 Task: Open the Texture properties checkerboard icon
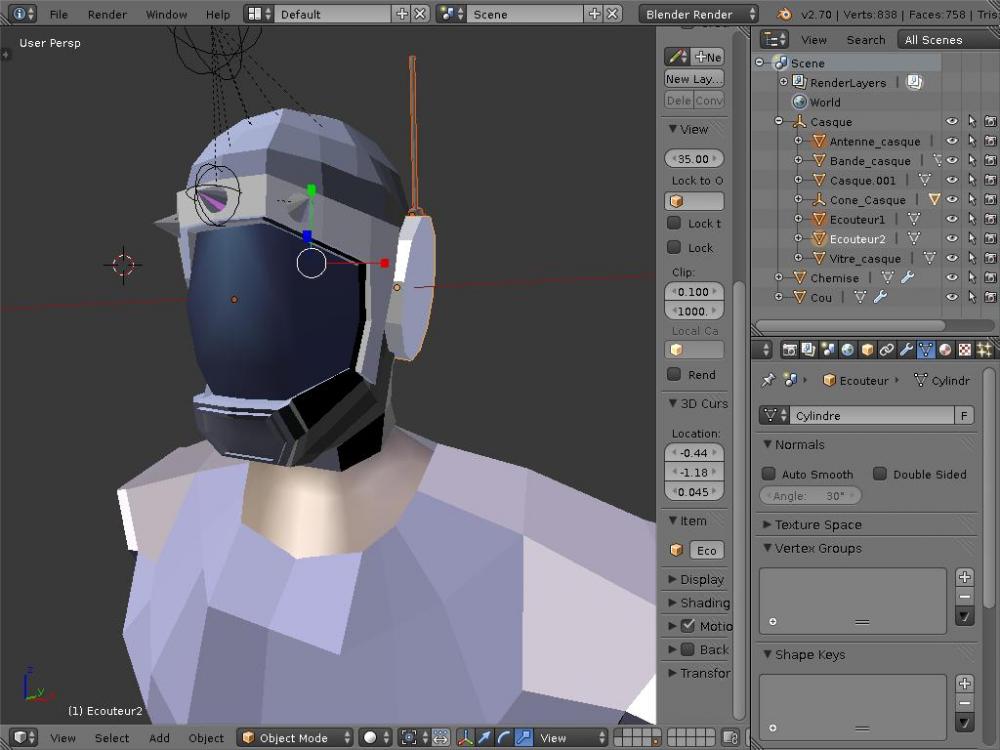pos(964,350)
